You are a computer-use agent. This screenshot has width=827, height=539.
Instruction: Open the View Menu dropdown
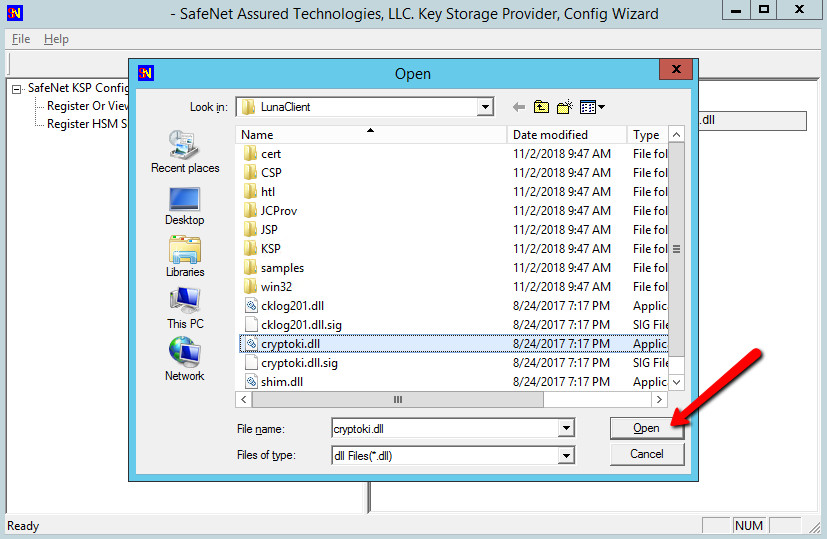[x=592, y=107]
